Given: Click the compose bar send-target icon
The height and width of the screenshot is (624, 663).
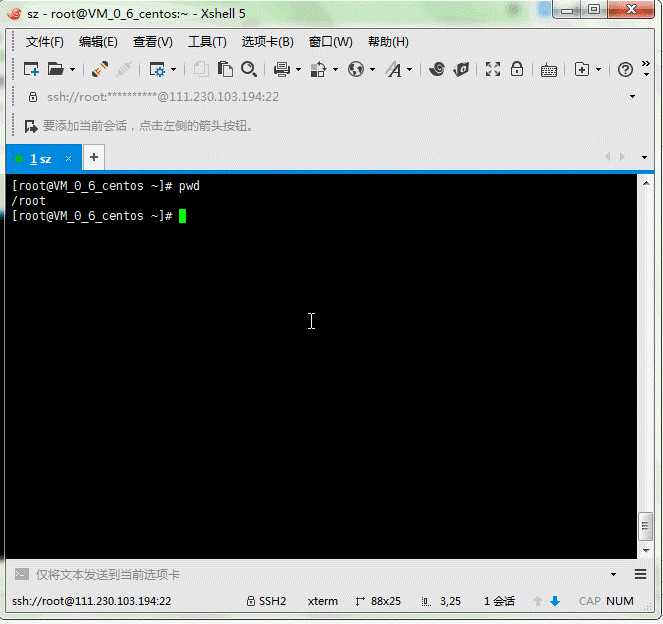Looking at the screenshot, I should [x=22, y=574].
